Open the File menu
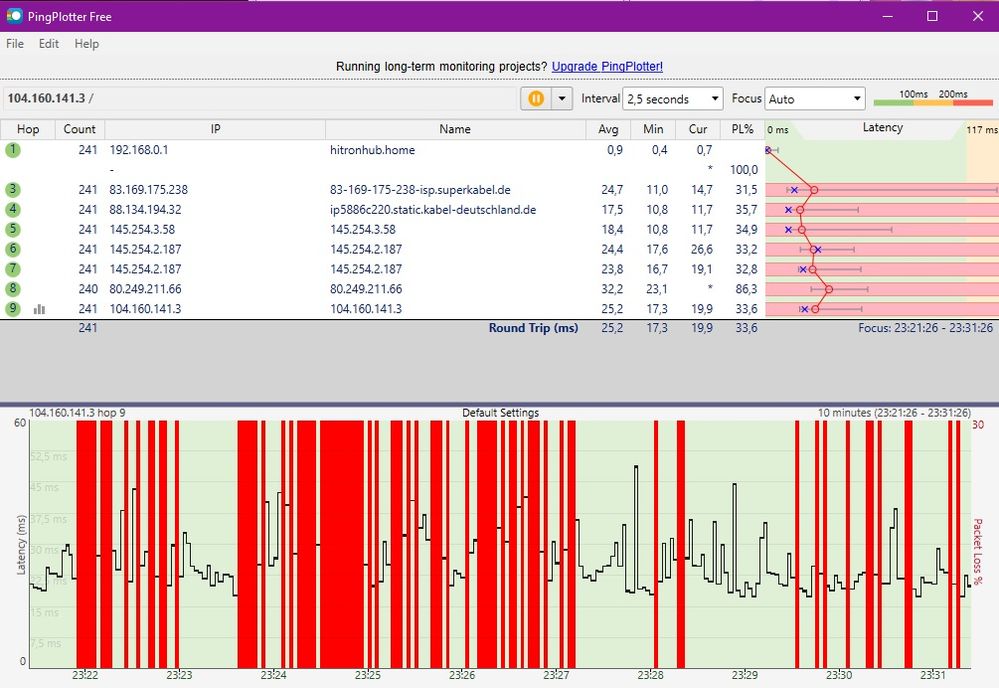The image size is (999, 688). [15, 44]
